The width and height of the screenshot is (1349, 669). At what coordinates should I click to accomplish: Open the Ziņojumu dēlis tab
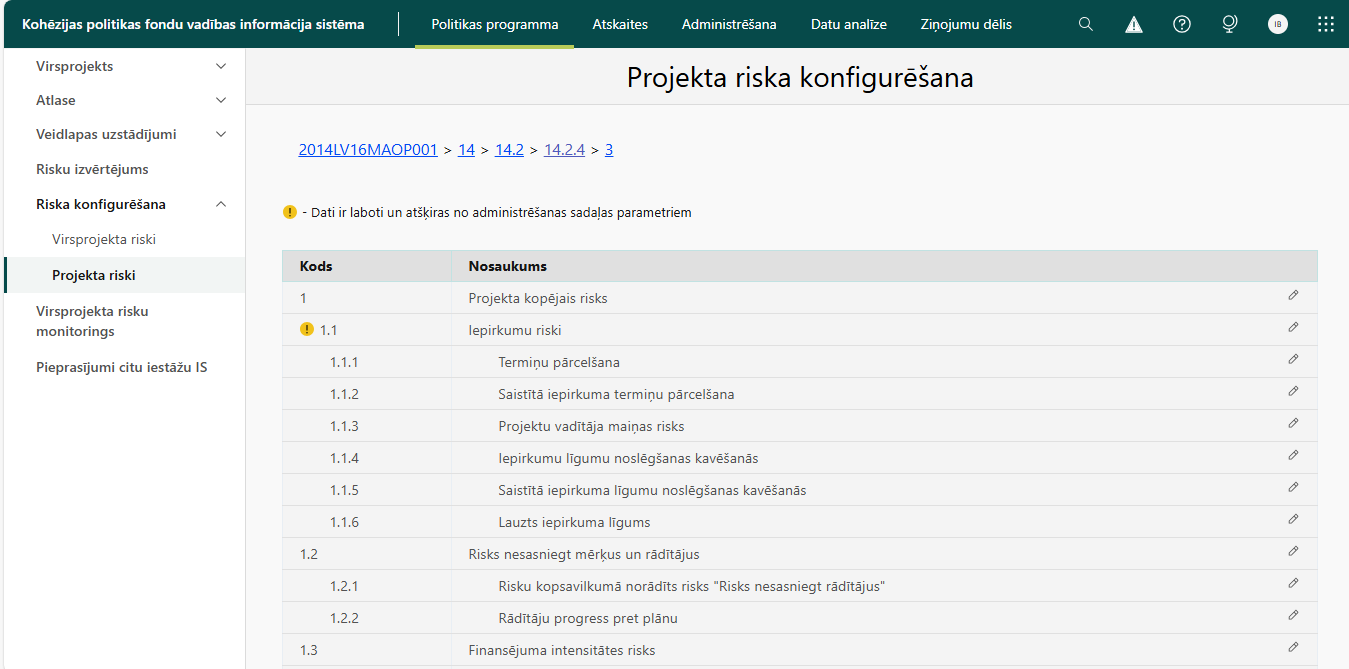coord(966,24)
